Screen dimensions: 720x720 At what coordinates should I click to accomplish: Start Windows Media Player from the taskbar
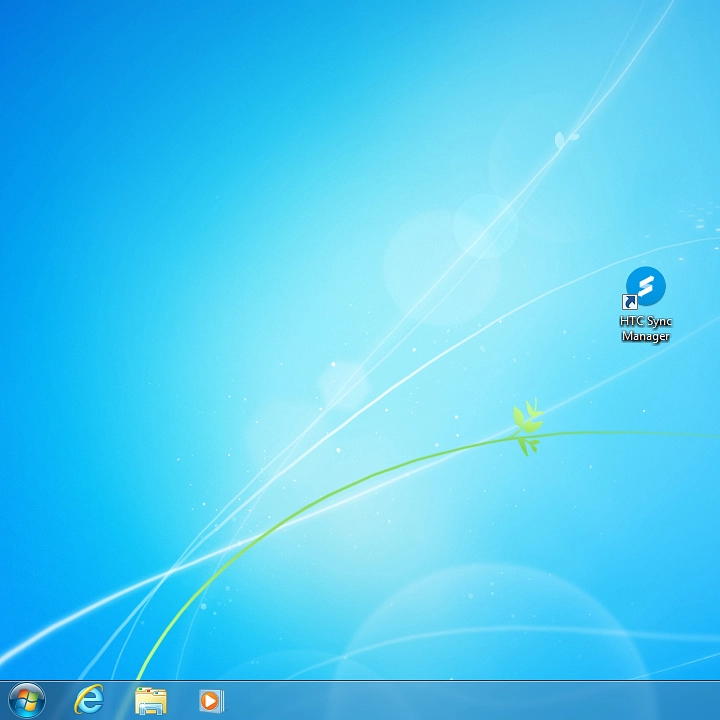point(211,700)
